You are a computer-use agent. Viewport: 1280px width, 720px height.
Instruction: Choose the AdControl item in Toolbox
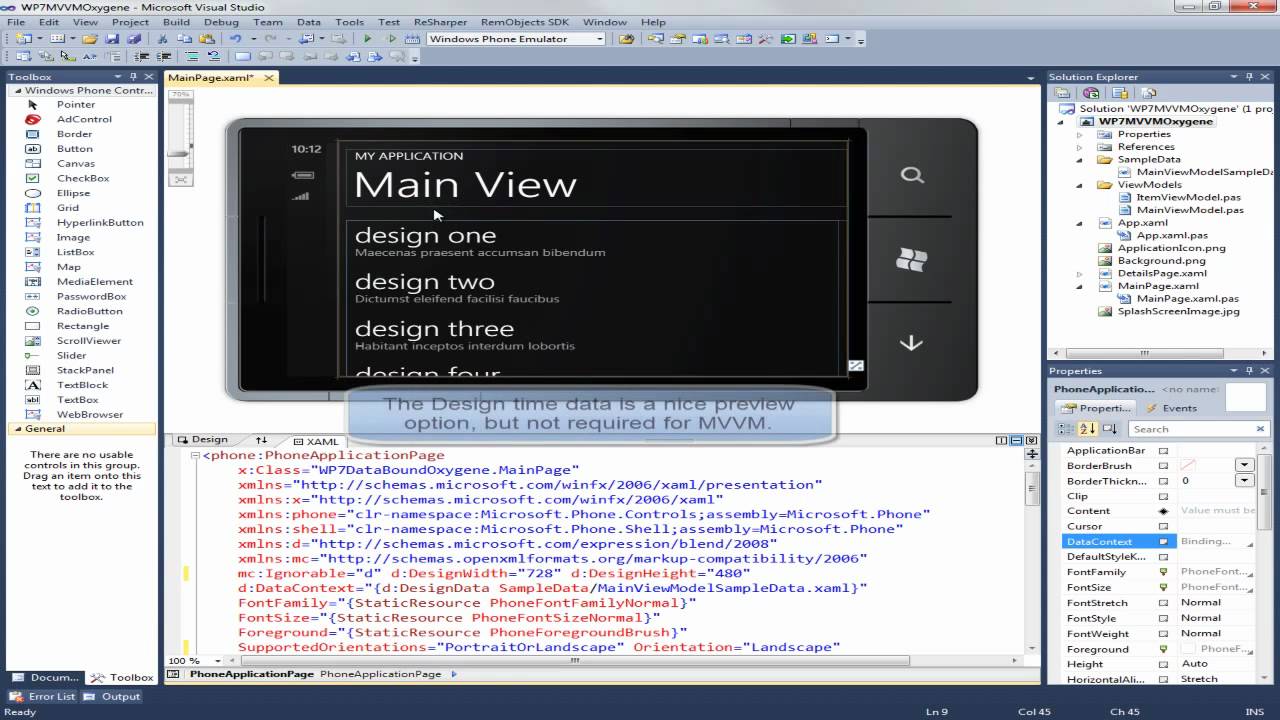pos(84,119)
